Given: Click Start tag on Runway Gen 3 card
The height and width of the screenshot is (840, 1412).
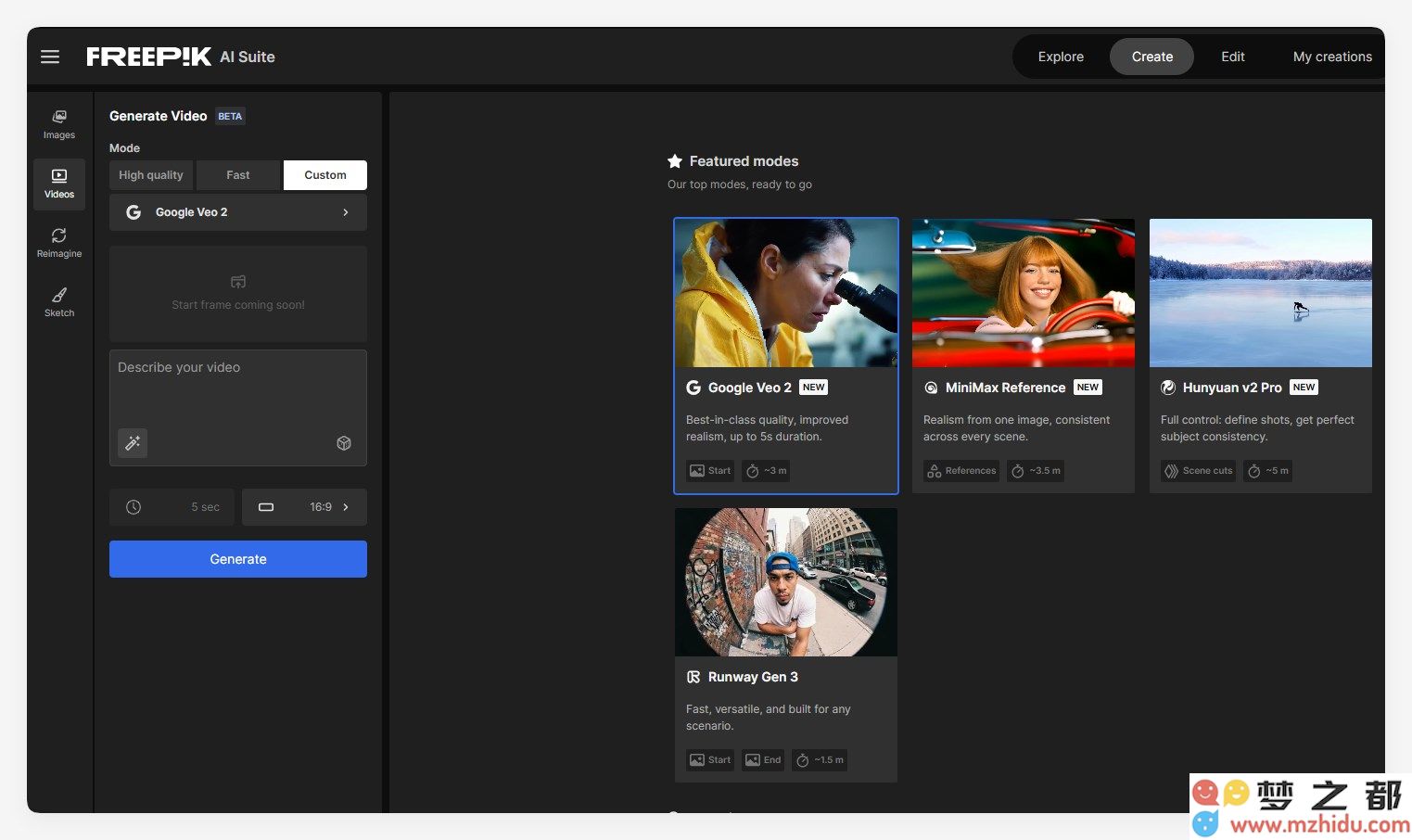Looking at the screenshot, I should (x=709, y=760).
